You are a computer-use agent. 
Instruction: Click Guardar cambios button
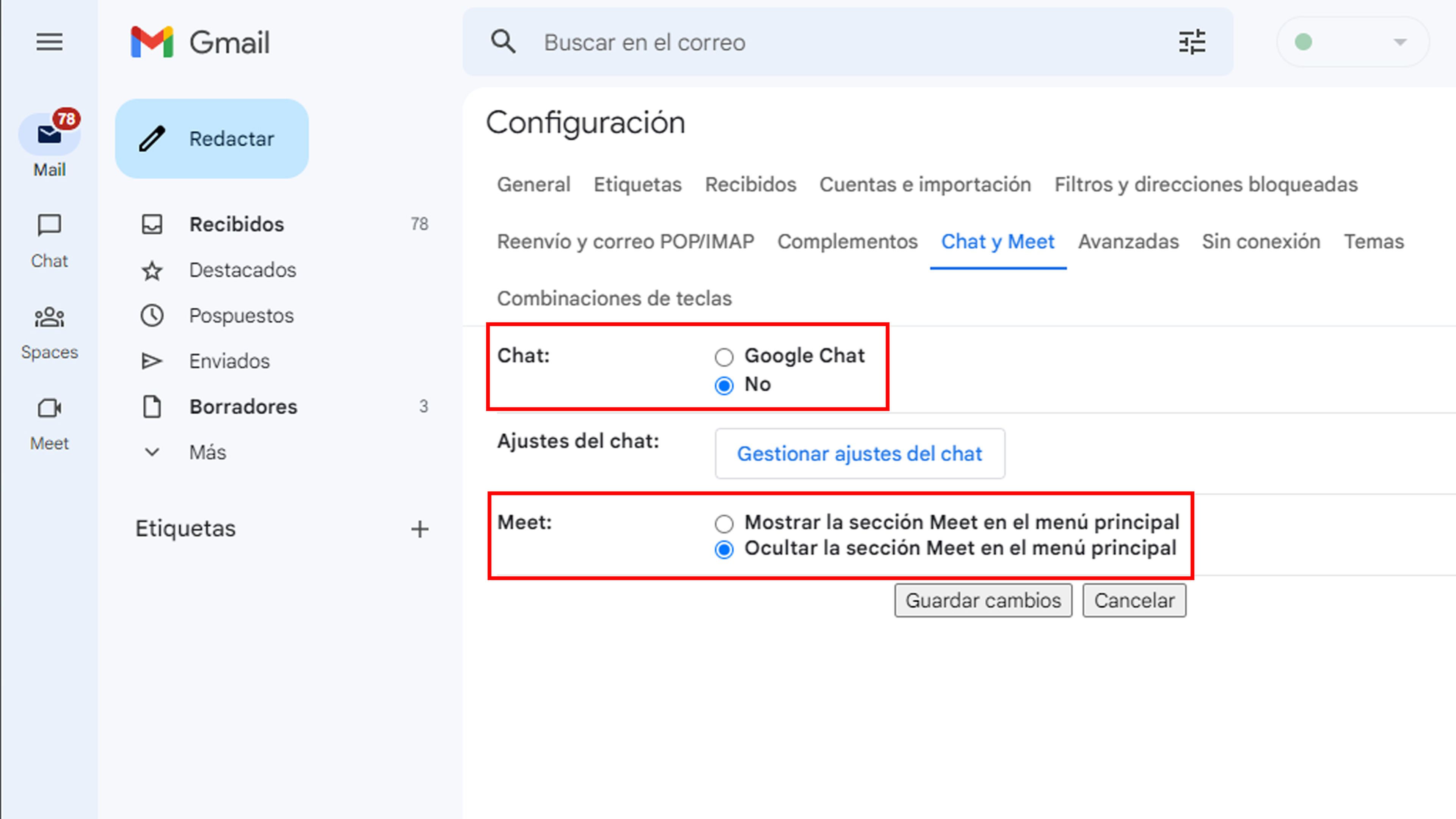click(983, 600)
